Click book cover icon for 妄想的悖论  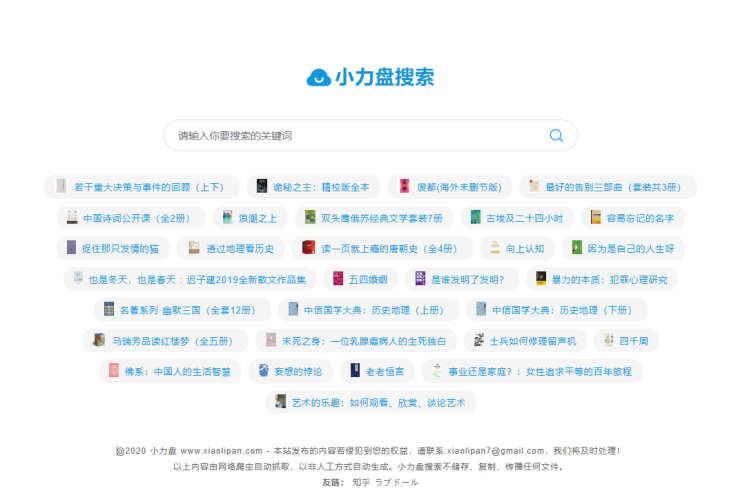click(263, 370)
